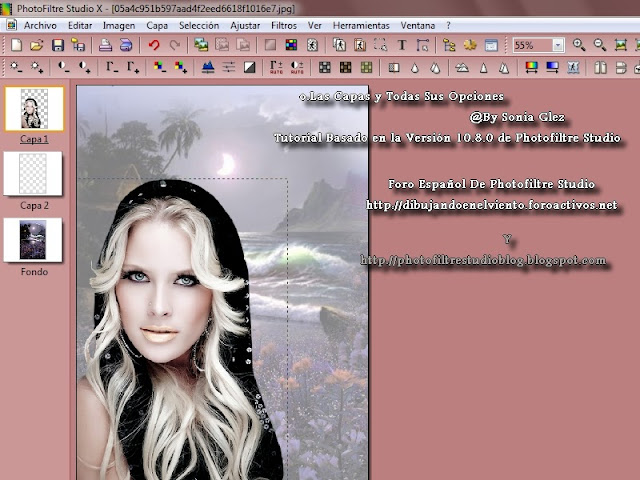
Task: Redo the undone action
Action: [175, 44]
